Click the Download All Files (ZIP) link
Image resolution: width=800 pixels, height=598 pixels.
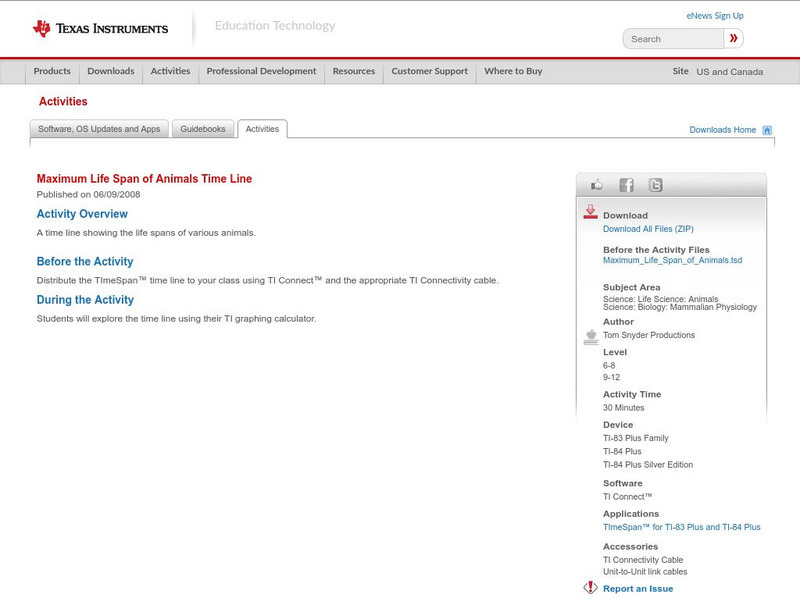tap(647, 229)
